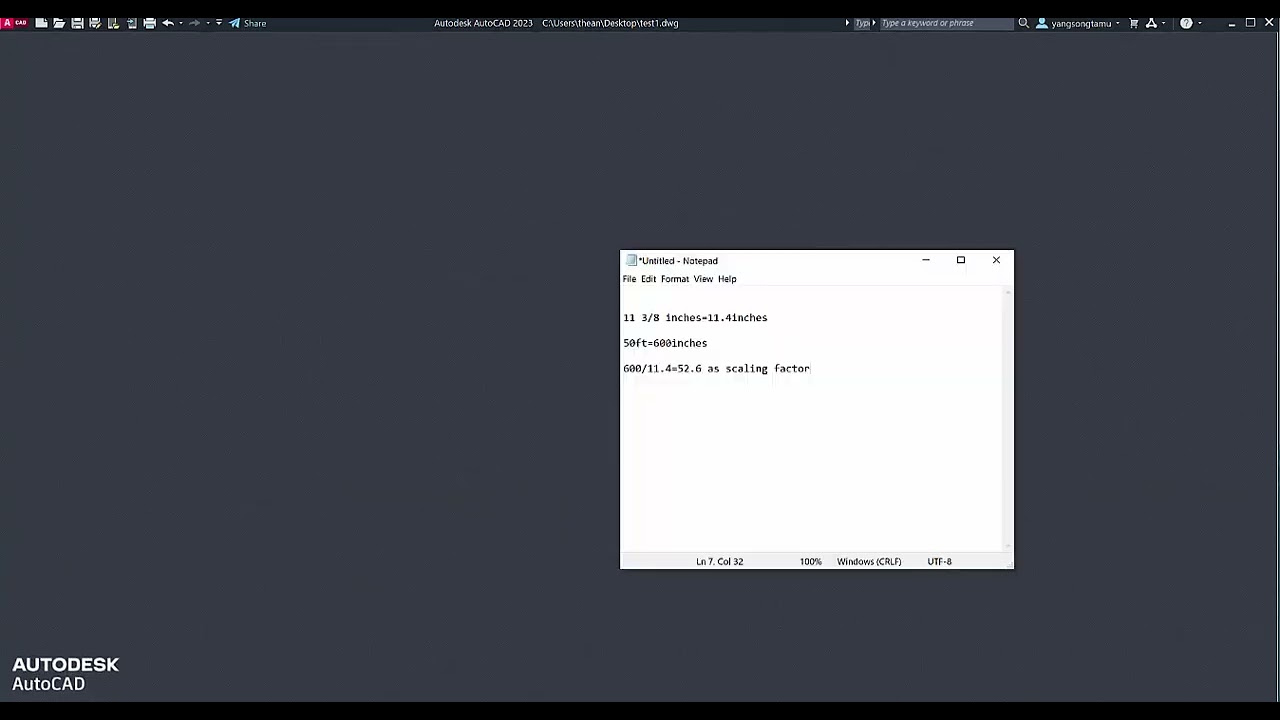1280x720 pixels.
Task: Maximize the Notepad window
Action: click(961, 260)
